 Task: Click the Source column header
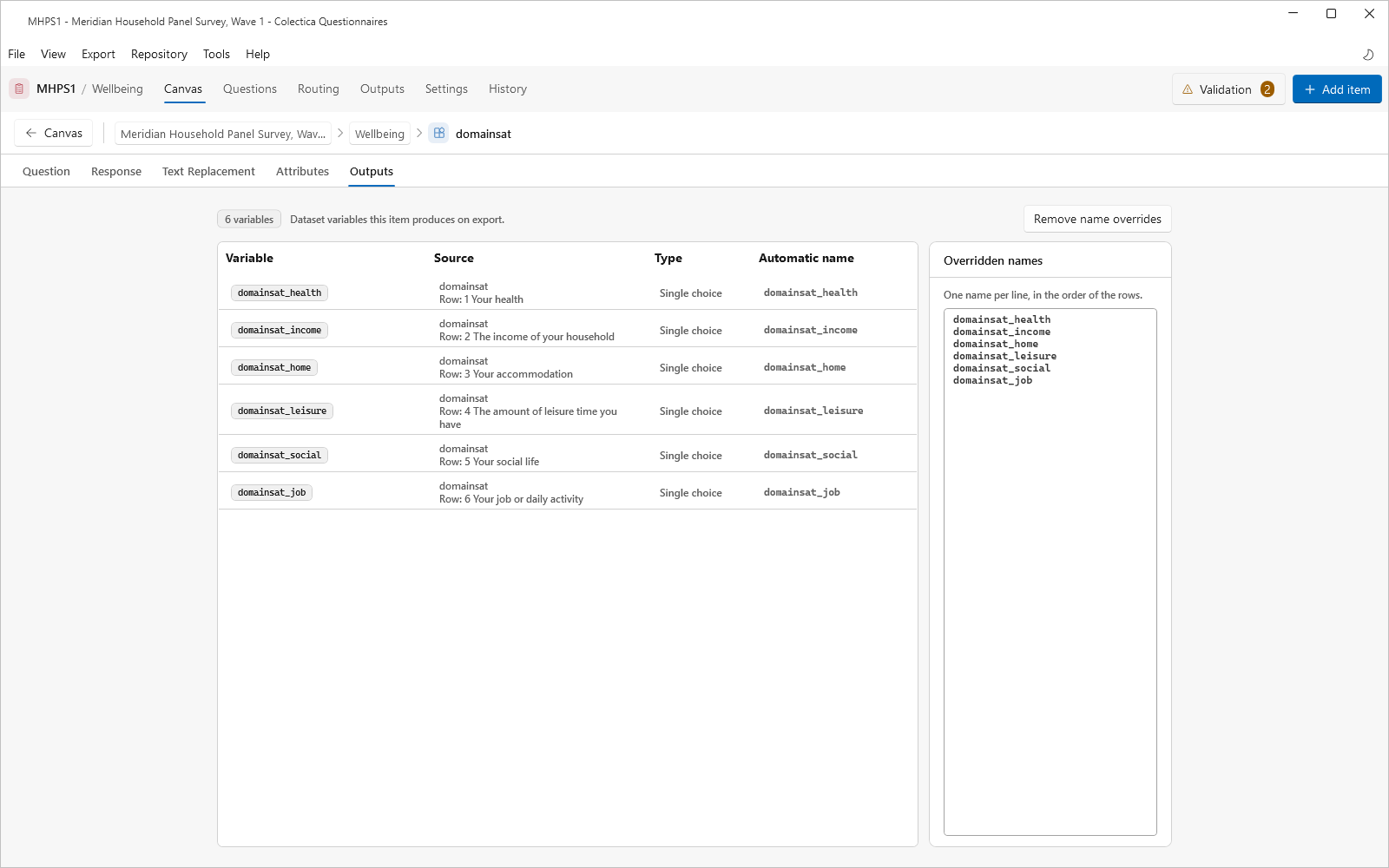pyautogui.click(x=454, y=258)
